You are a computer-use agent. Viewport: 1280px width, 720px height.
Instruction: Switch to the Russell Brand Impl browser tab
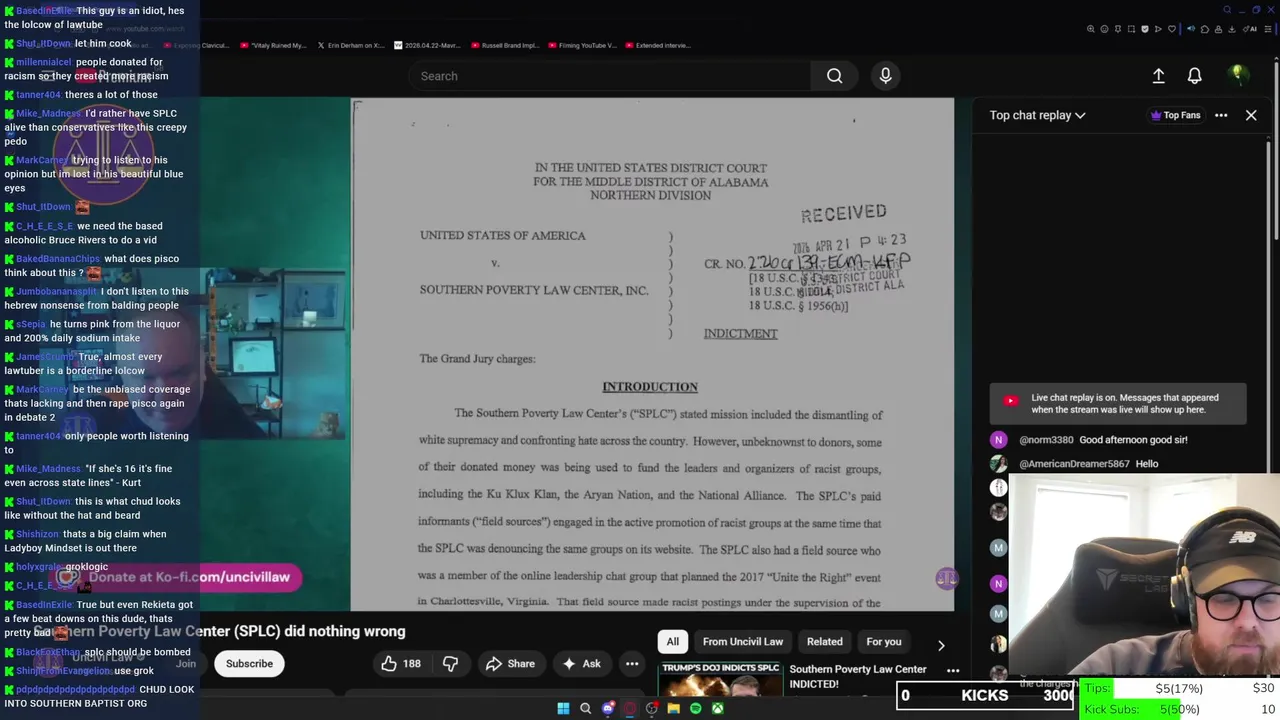click(x=506, y=45)
